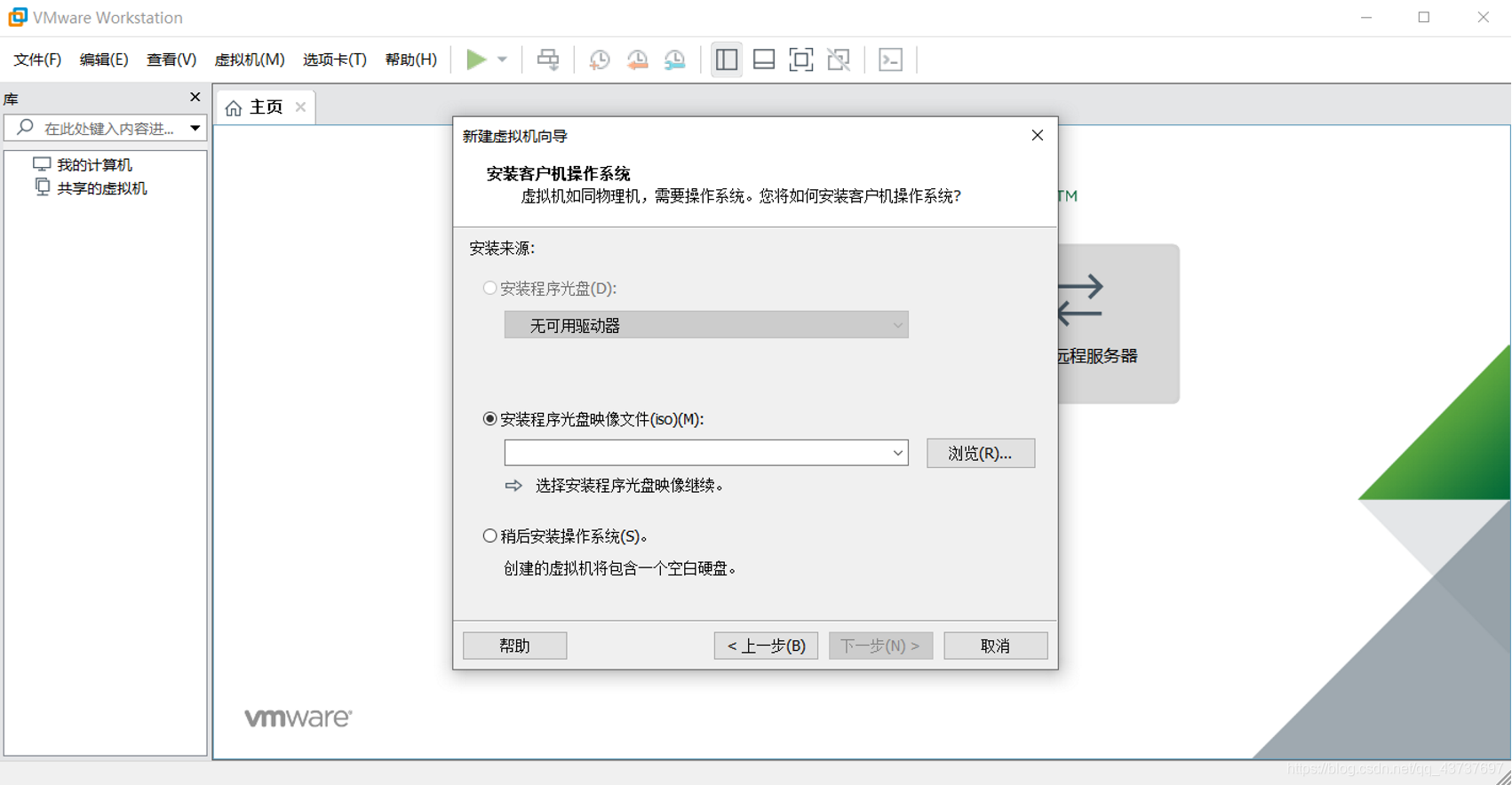
Task: Select 稍后安装操作系统(S) radio button
Action: [x=489, y=535]
